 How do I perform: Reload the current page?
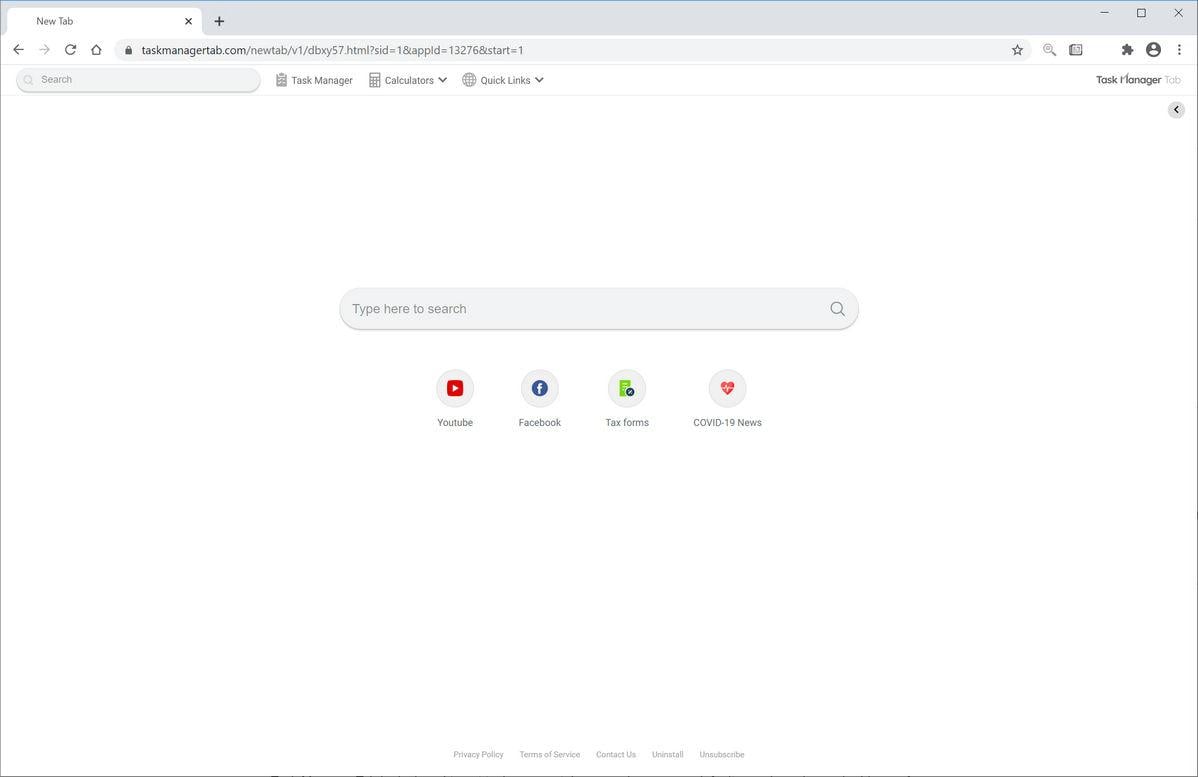[x=70, y=50]
